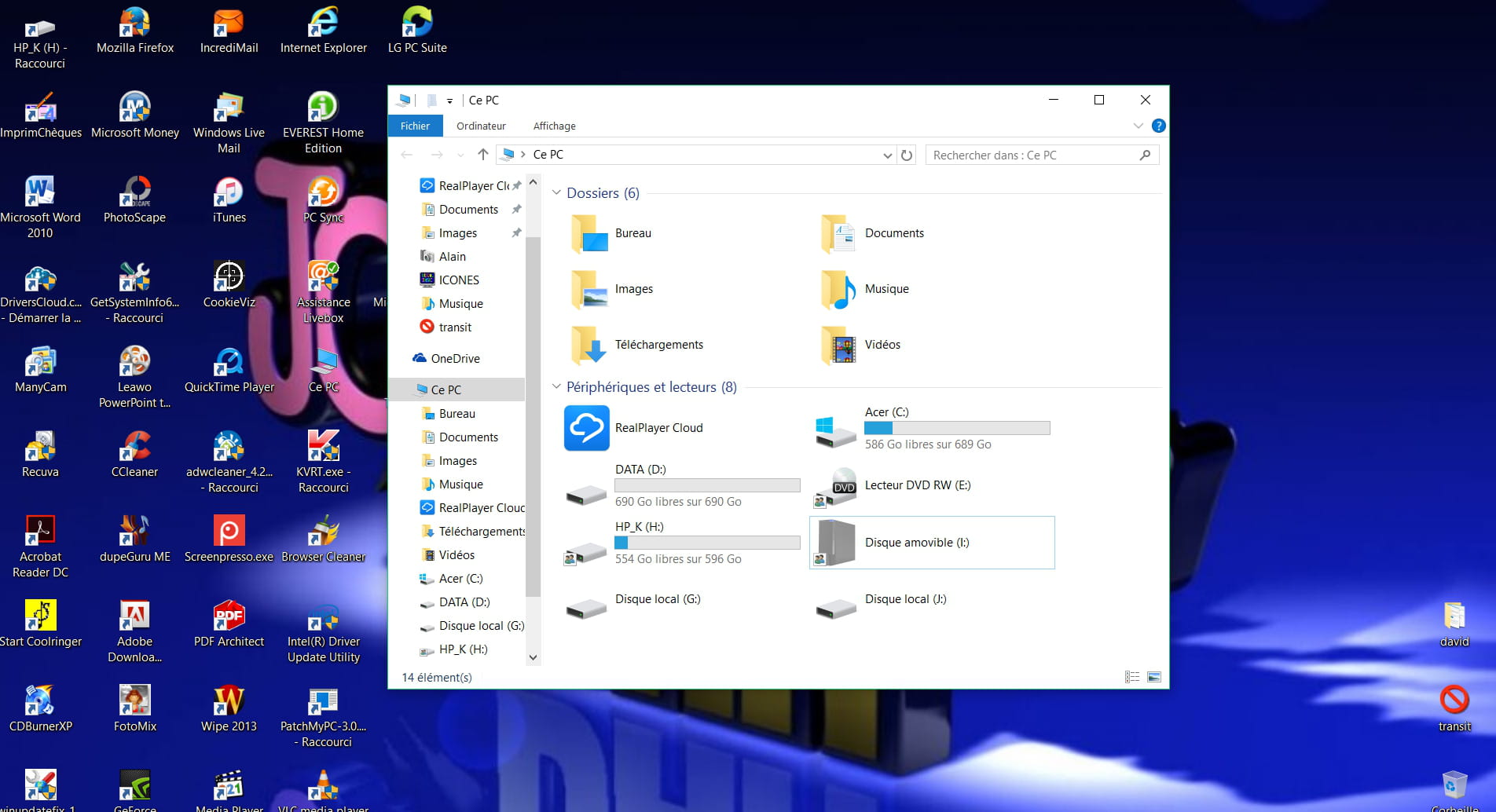Select Microsoft Word 2010 desktop icon
Image resolution: width=1496 pixels, height=812 pixels.
click(x=40, y=207)
